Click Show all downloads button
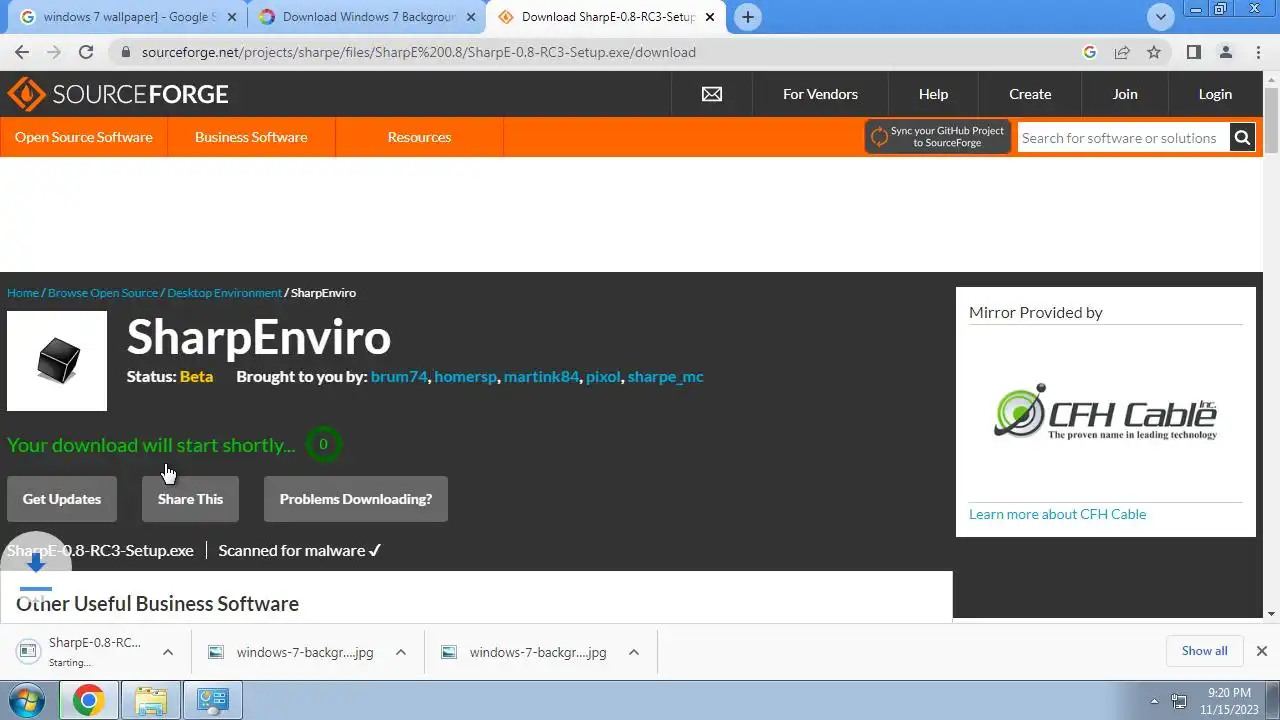Image resolution: width=1280 pixels, height=720 pixels. click(1204, 651)
